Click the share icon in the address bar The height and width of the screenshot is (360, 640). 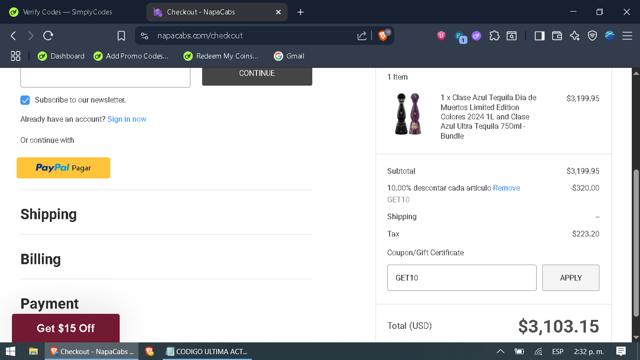(362, 36)
